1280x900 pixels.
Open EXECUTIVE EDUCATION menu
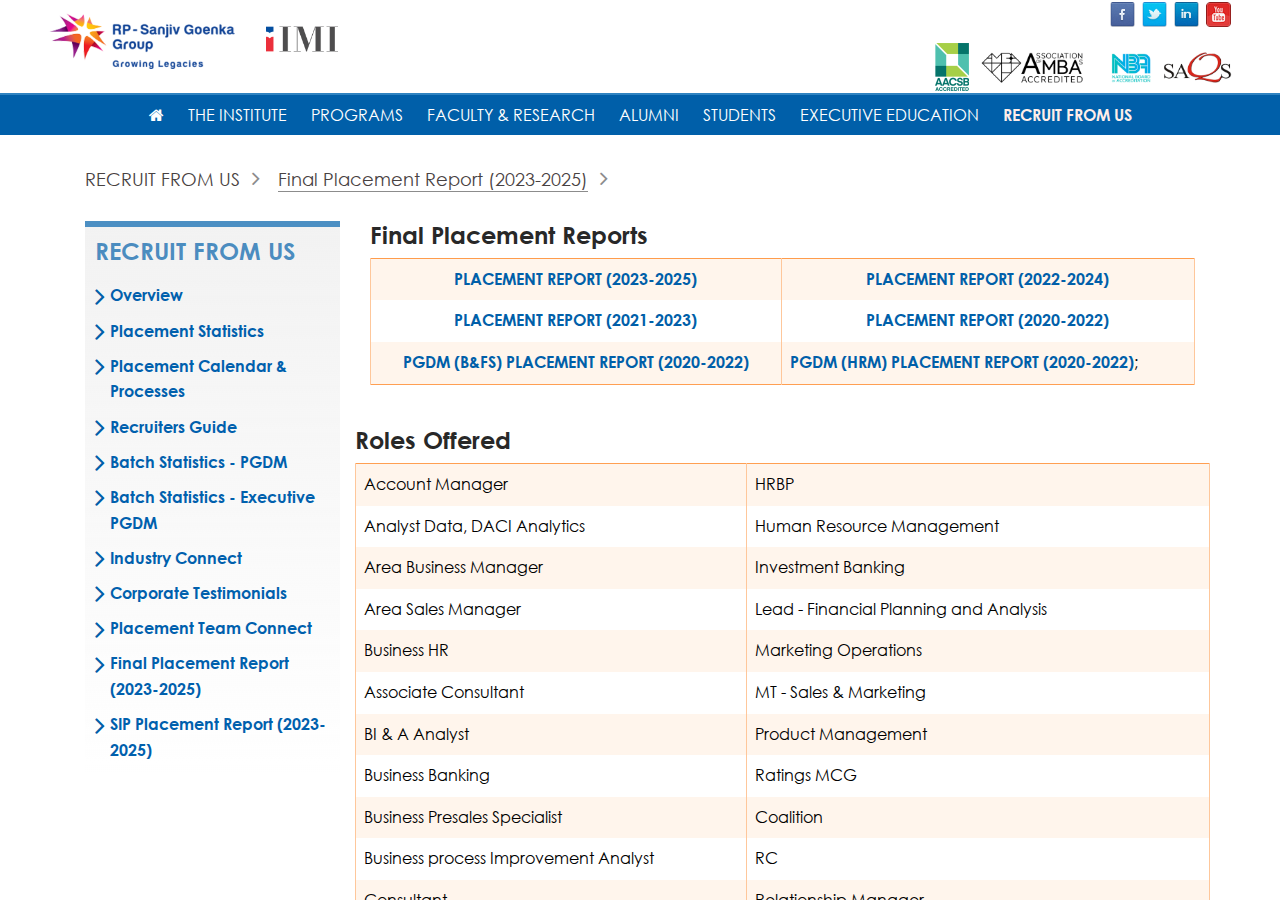[x=889, y=115]
